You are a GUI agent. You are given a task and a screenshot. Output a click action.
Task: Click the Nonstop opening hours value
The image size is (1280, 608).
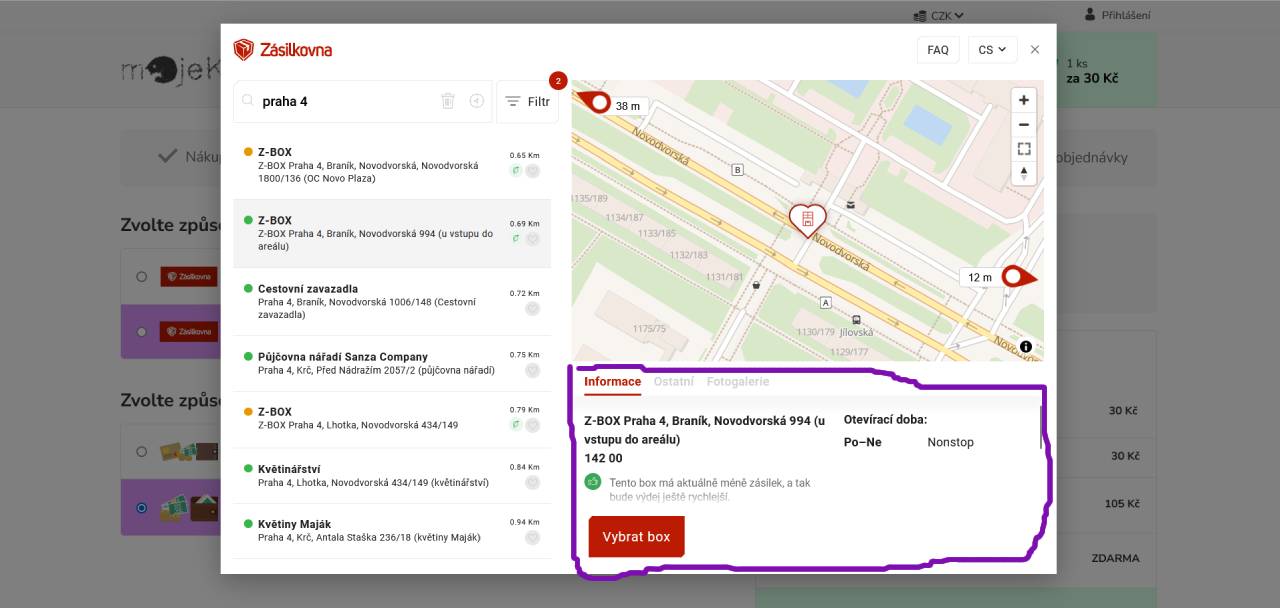pyautogui.click(x=950, y=442)
